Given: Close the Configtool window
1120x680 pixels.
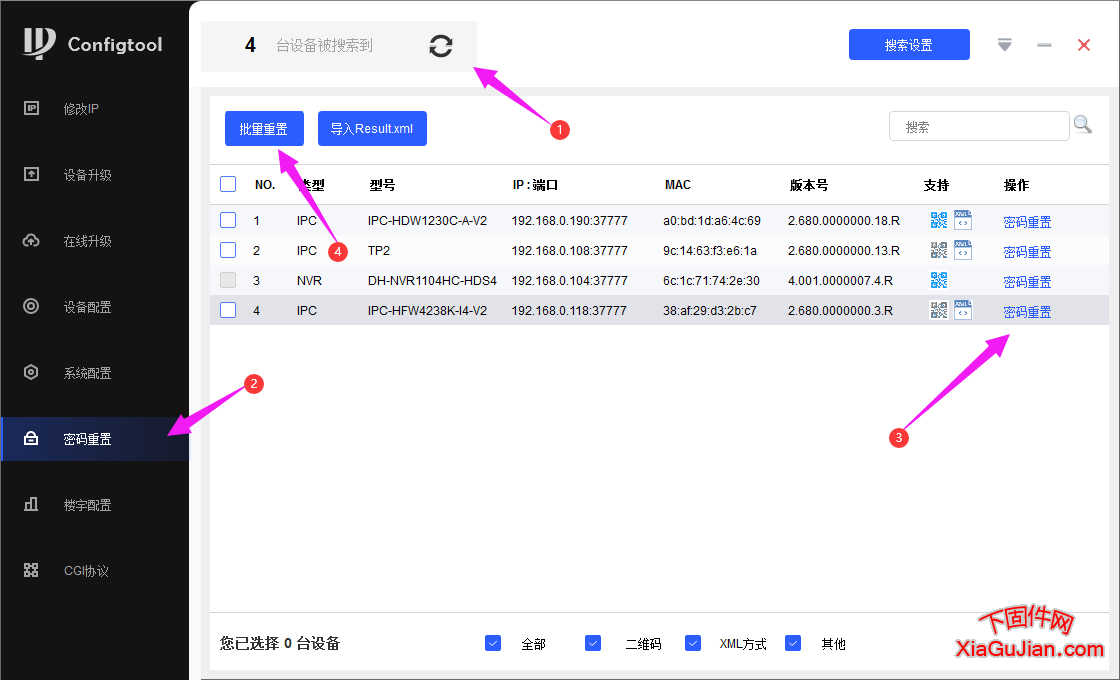Looking at the screenshot, I should [1084, 45].
